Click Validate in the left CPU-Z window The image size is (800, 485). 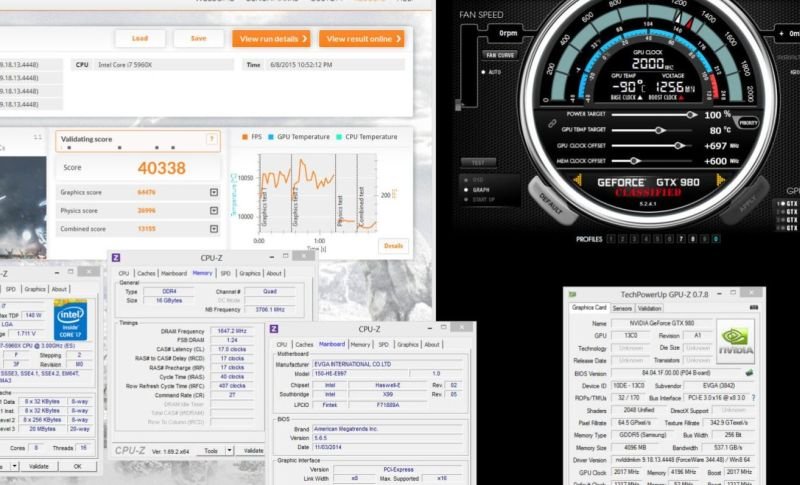coord(38,466)
